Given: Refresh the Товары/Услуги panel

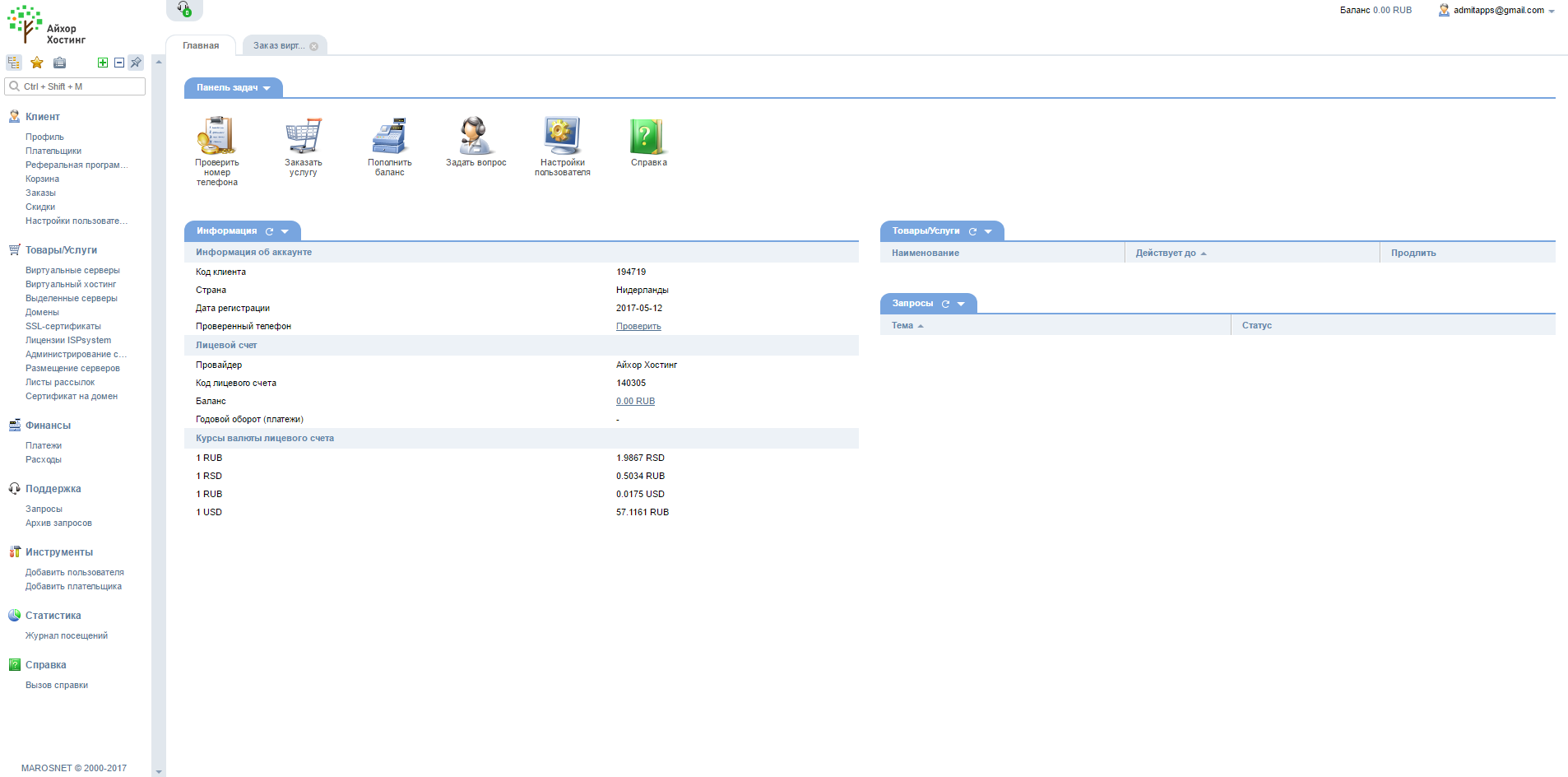Looking at the screenshot, I should point(972,231).
